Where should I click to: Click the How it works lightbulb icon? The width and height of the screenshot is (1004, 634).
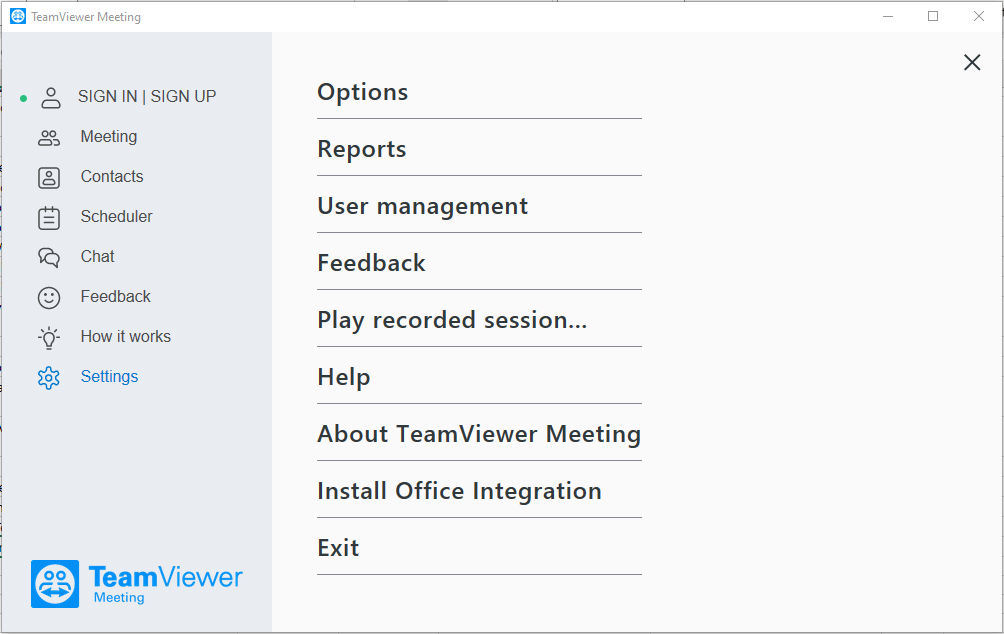coord(49,337)
